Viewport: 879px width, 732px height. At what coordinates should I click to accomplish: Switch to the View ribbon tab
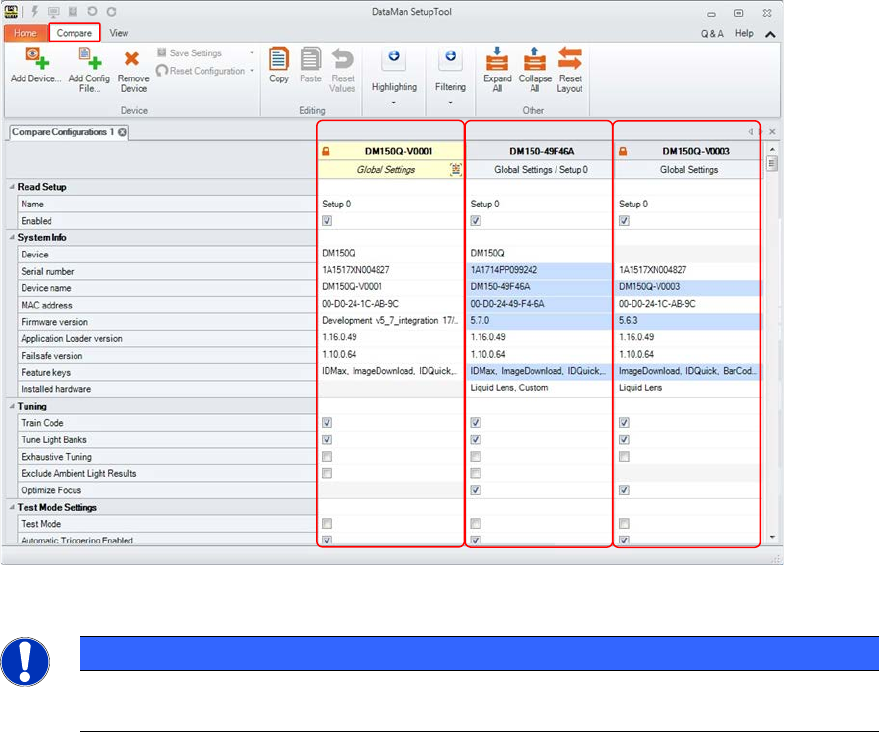118,33
